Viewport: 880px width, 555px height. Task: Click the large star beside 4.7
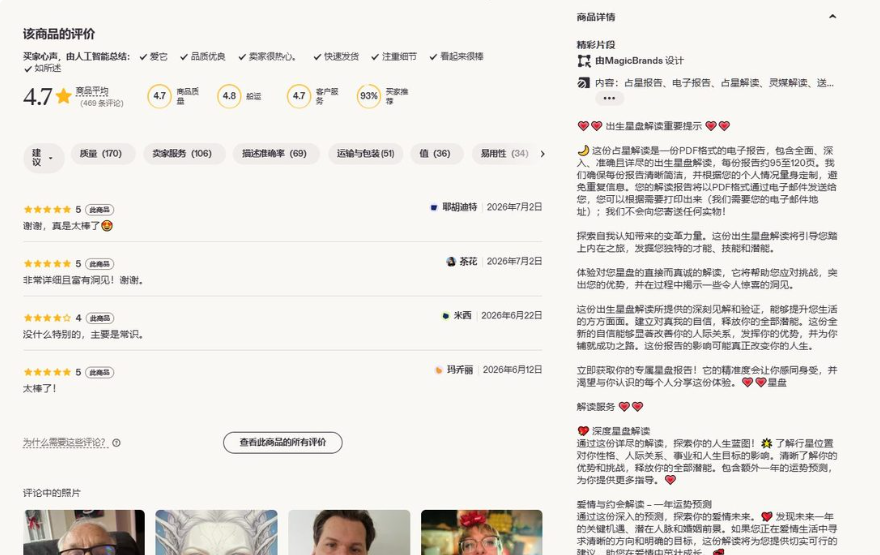tap(64, 96)
